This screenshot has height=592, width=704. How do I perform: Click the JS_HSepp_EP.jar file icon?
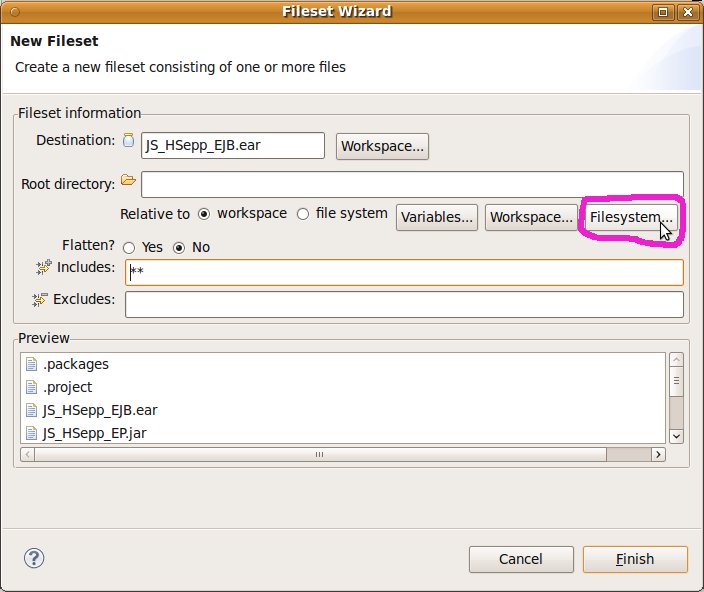(x=31, y=433)
